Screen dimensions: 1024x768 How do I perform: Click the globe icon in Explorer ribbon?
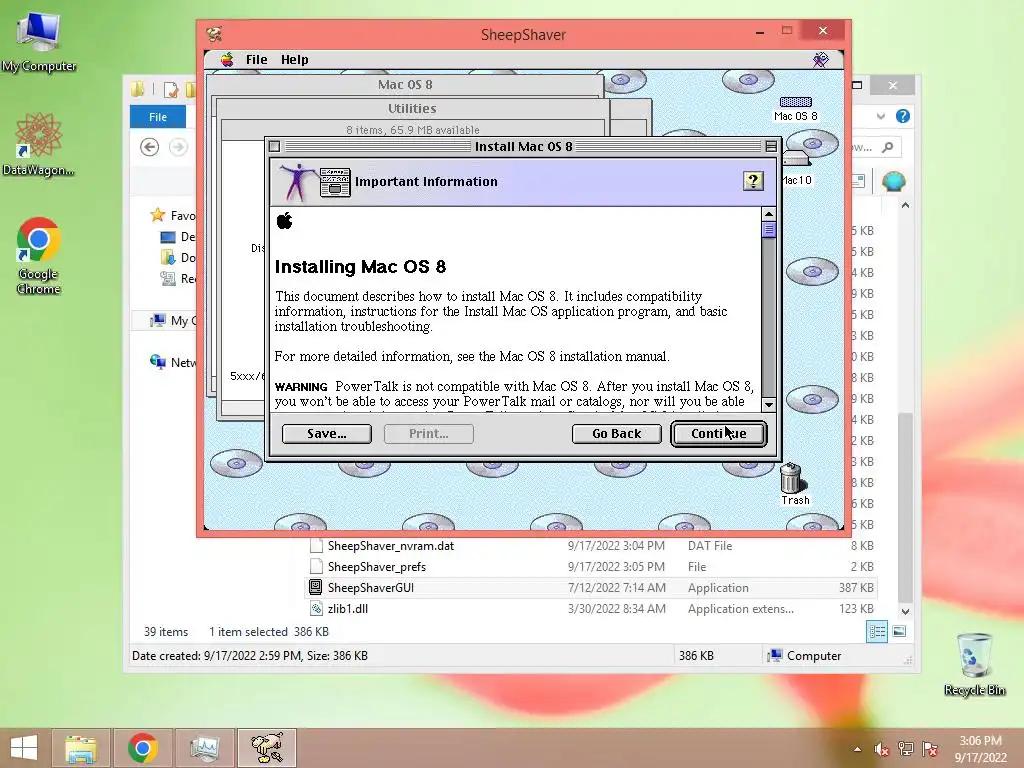[x=893, y=181]
